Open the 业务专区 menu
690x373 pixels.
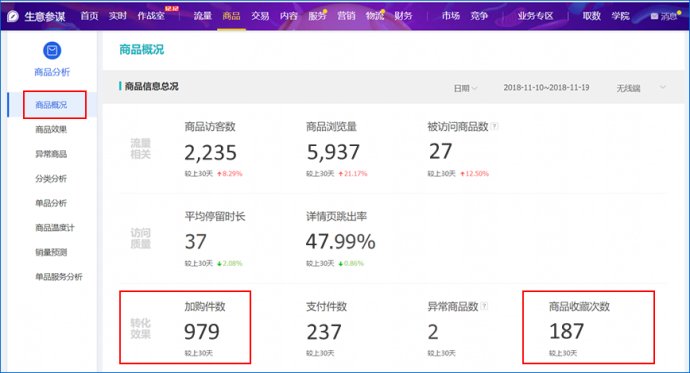[536, 16]
